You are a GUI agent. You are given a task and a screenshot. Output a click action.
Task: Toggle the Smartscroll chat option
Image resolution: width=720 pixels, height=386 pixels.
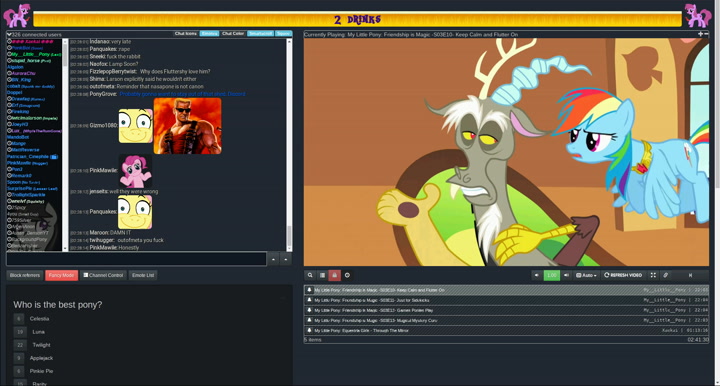click(260, 34)
